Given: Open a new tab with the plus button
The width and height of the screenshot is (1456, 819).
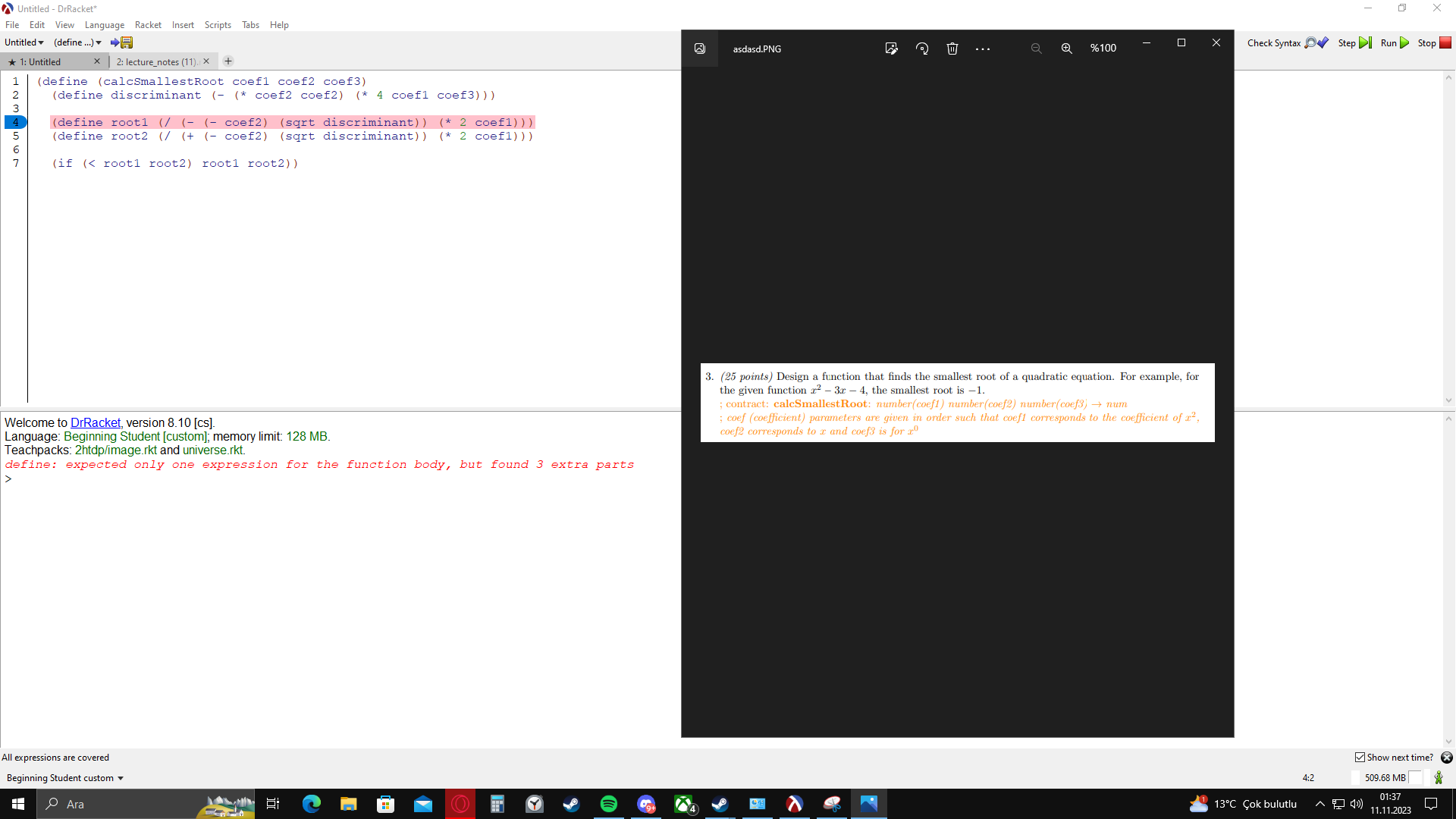Looking at the screenshot, I should click(x=228, y=61).
